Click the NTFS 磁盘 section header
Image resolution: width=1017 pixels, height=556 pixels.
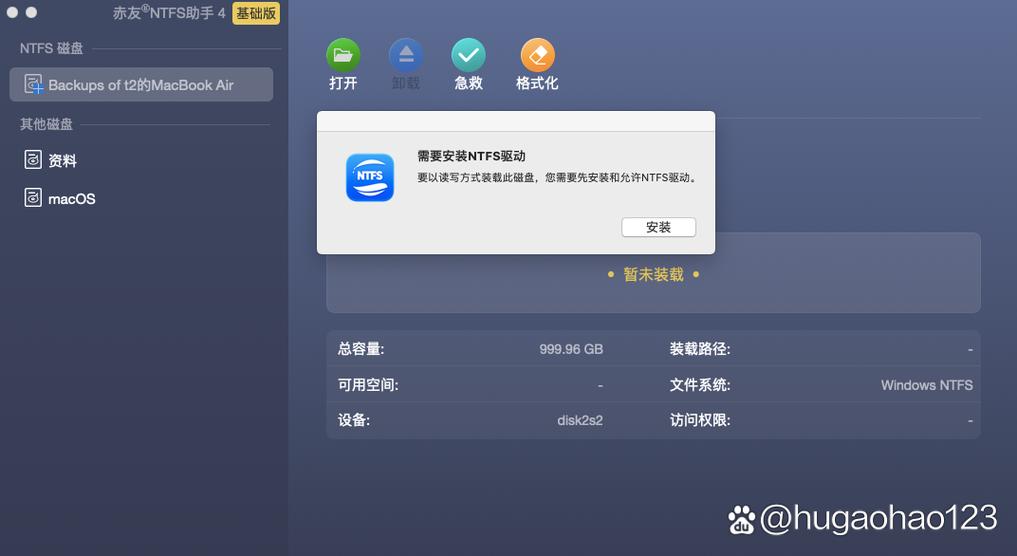coord(51,48)
